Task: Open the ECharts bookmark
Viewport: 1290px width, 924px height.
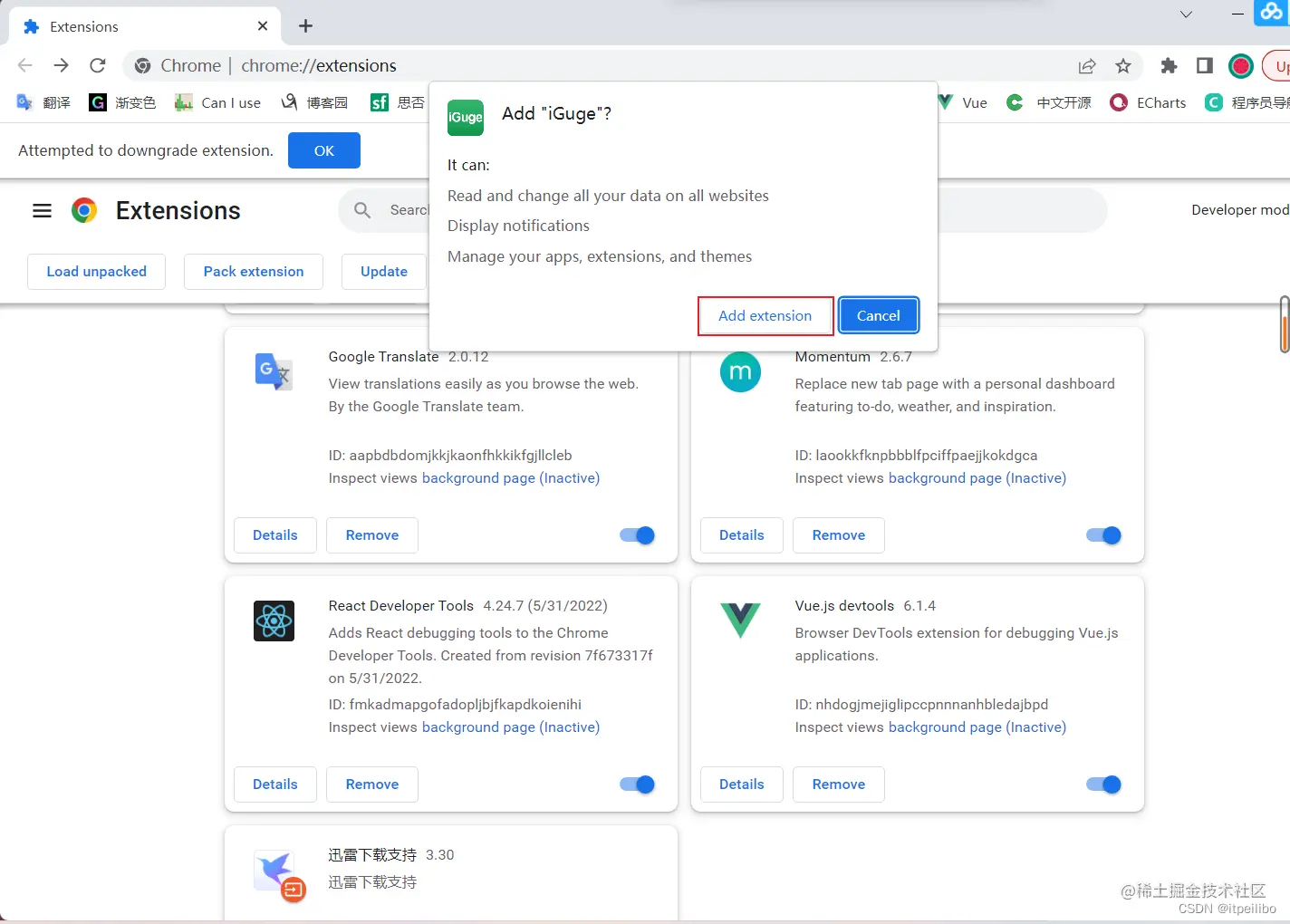Action: click(1148, 102)
